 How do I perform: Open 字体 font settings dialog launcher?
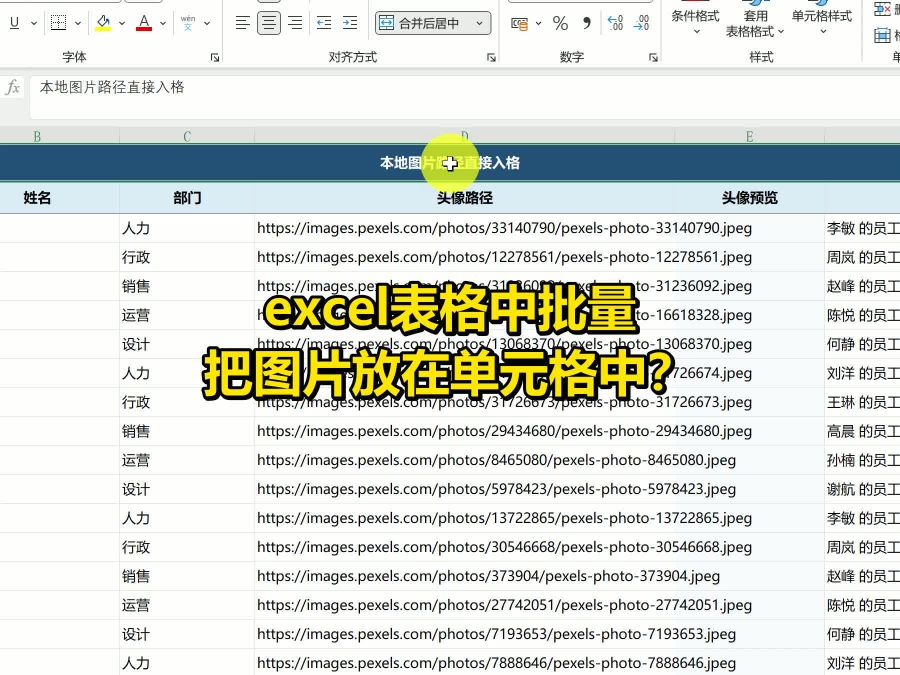click(x=215, y=57)
